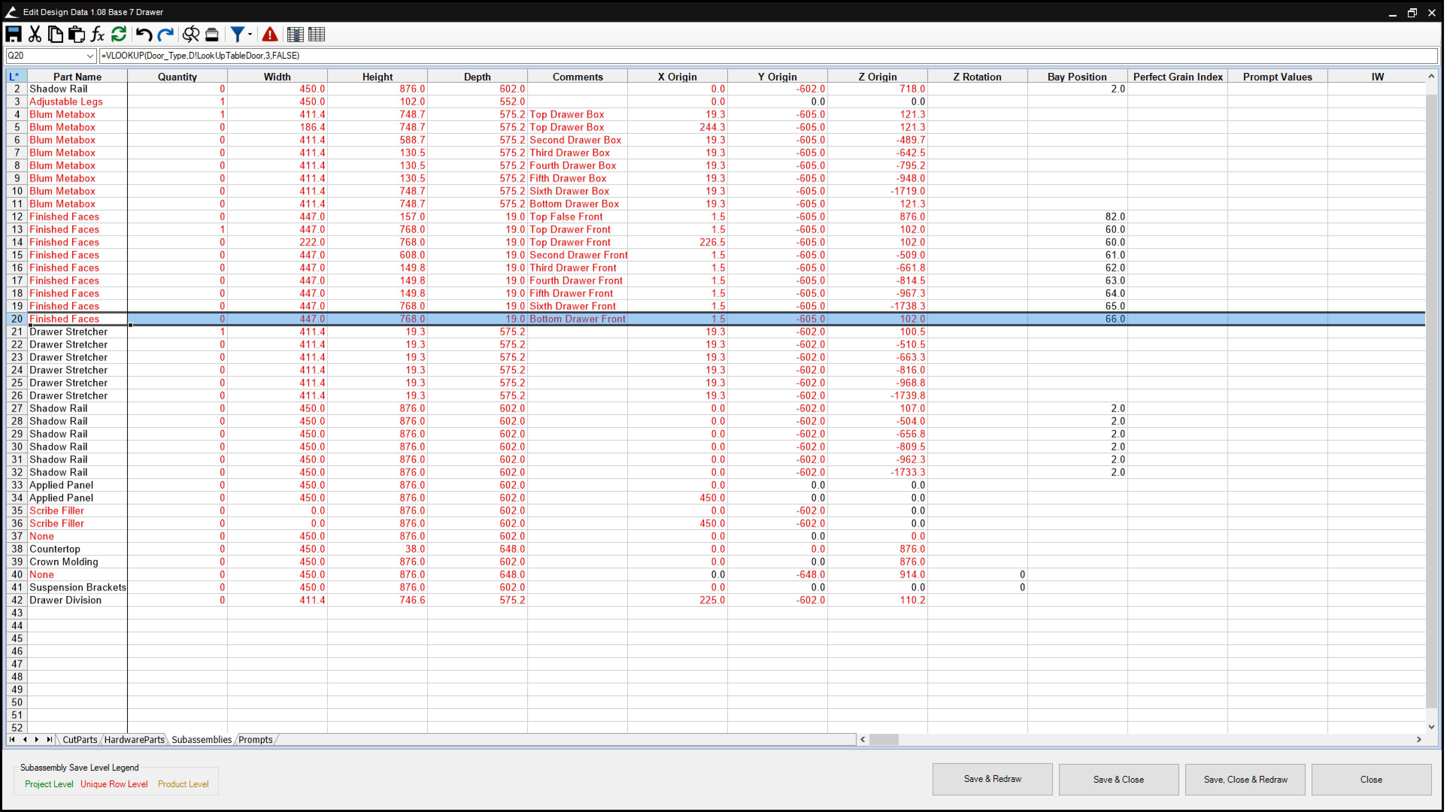Click the green Refresh arrows icon
The height and width of the screenshot is (812, 1456).
119,35
